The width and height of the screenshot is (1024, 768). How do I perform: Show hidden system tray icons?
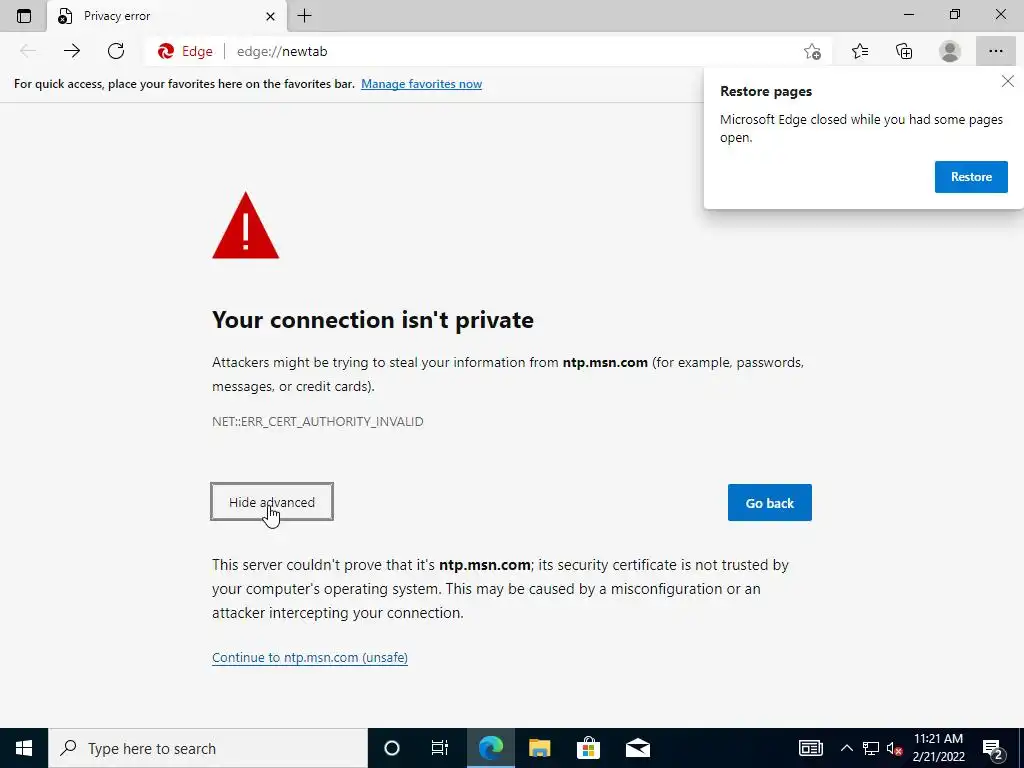coord(846,748)
